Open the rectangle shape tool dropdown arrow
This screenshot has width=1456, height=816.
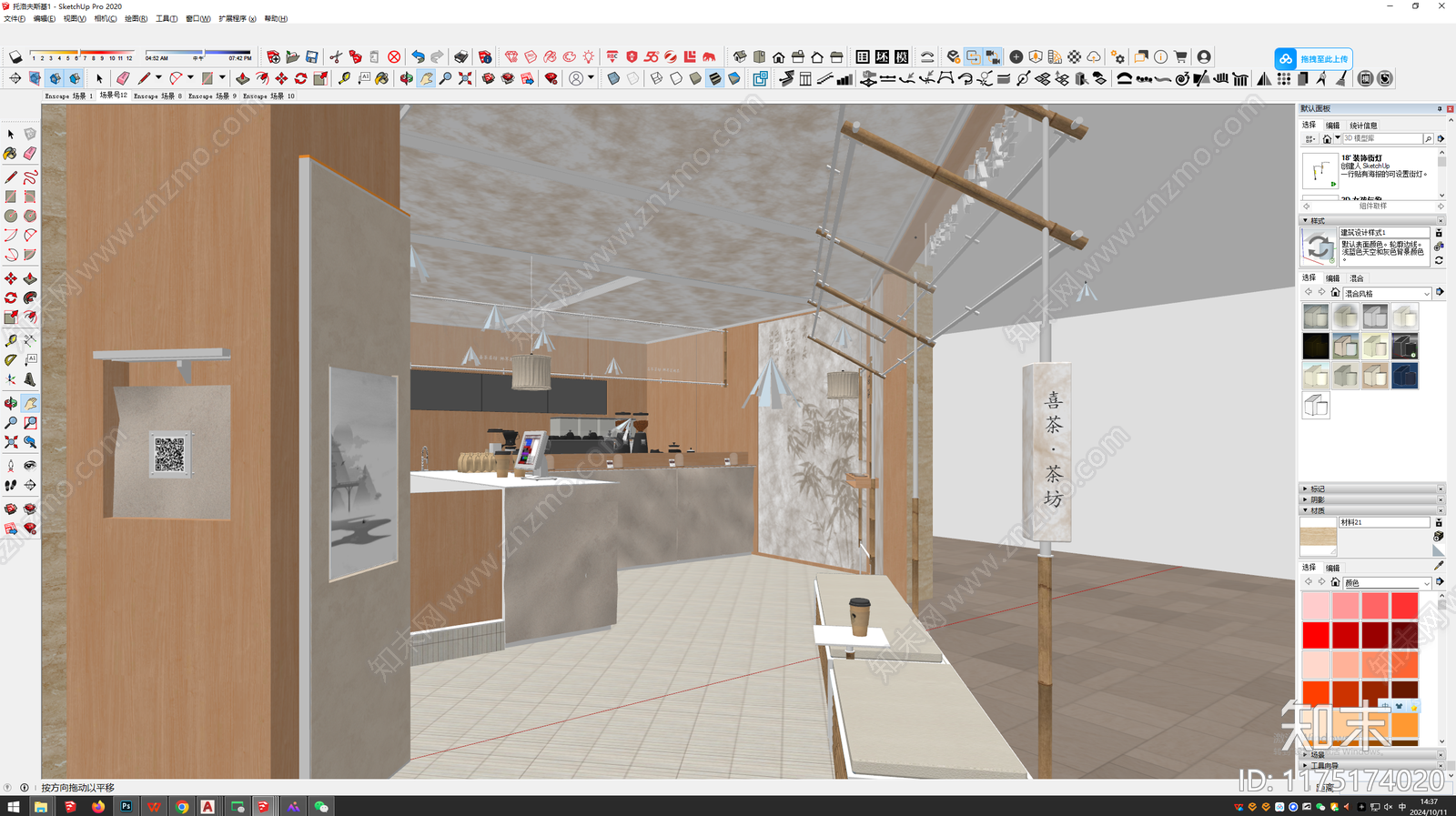click(222, 77)
